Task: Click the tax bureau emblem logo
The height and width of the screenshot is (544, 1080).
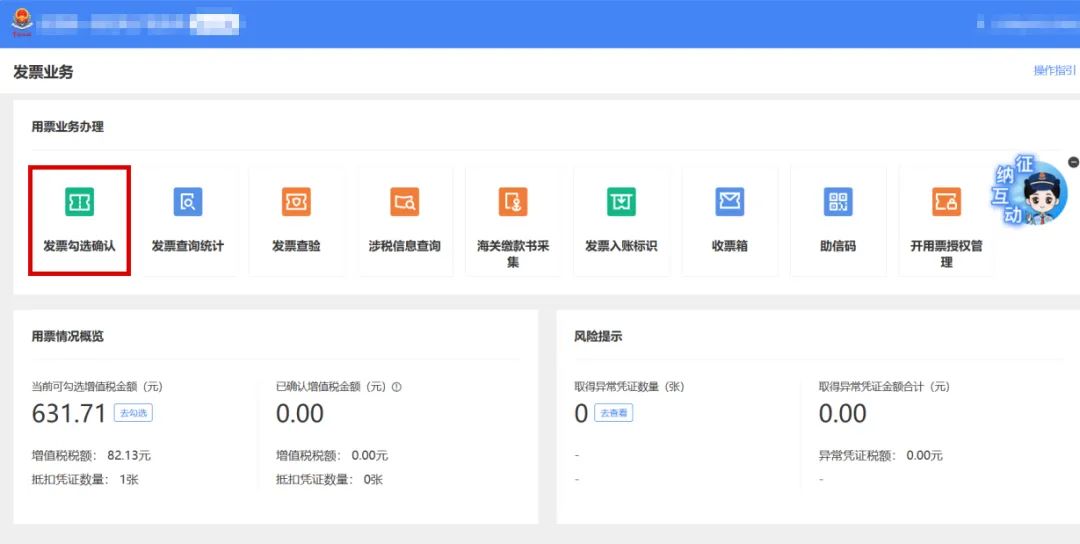Action: tap(22, 23)
